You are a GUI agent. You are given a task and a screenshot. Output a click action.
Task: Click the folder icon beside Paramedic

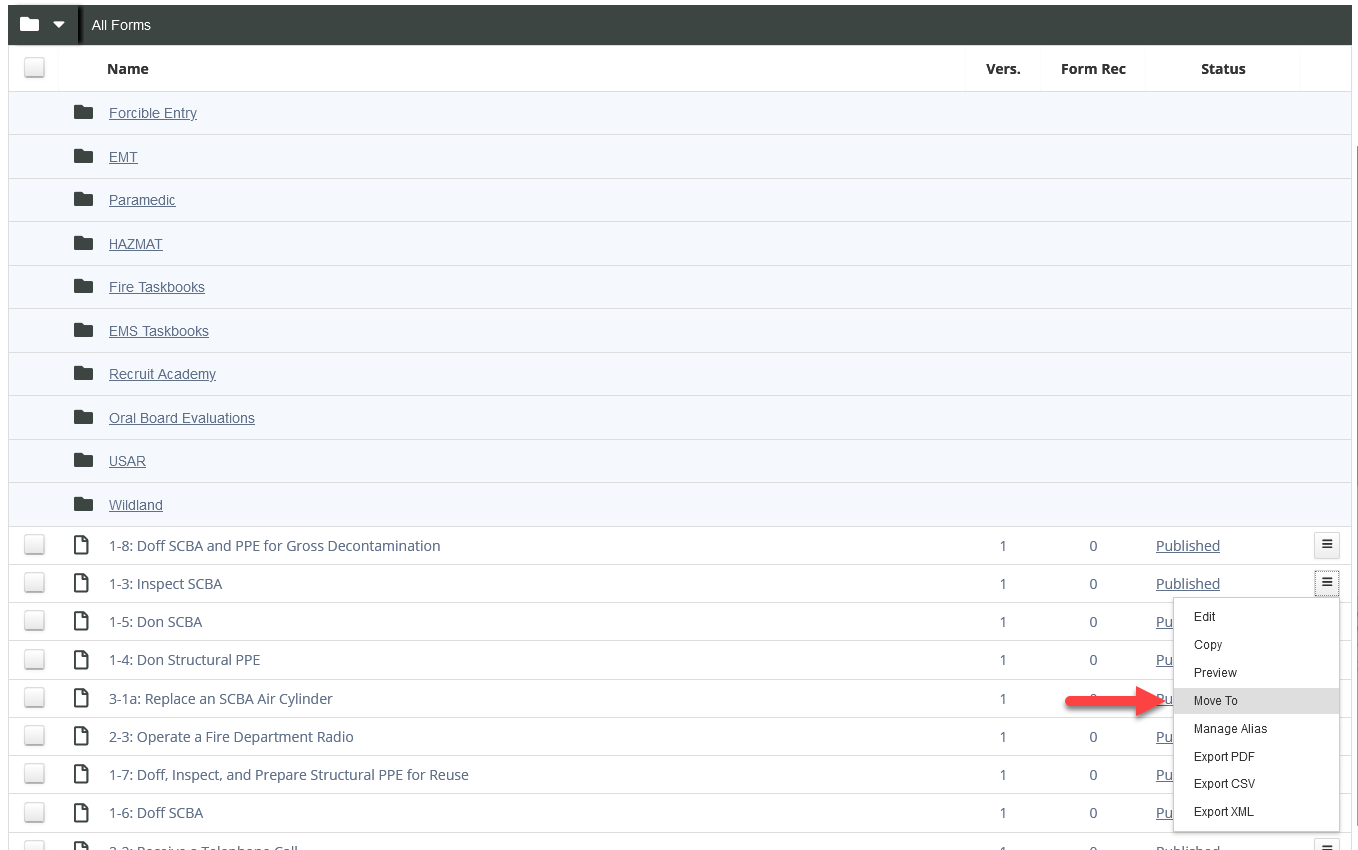click(x=83, y=200)
